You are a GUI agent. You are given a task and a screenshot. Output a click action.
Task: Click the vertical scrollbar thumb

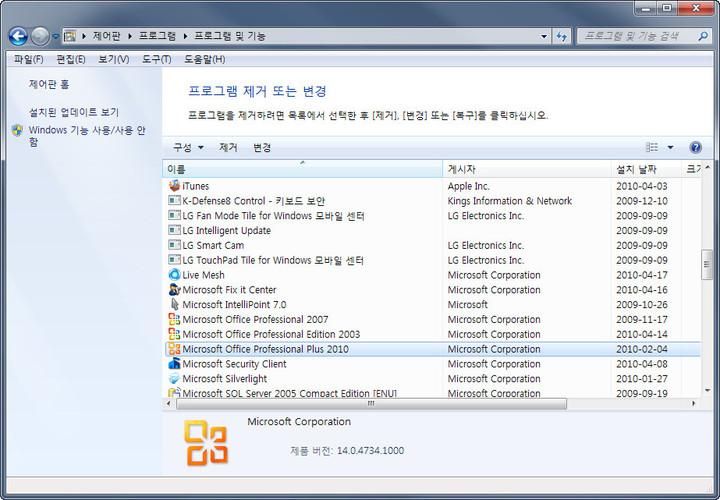click(707, 264)
